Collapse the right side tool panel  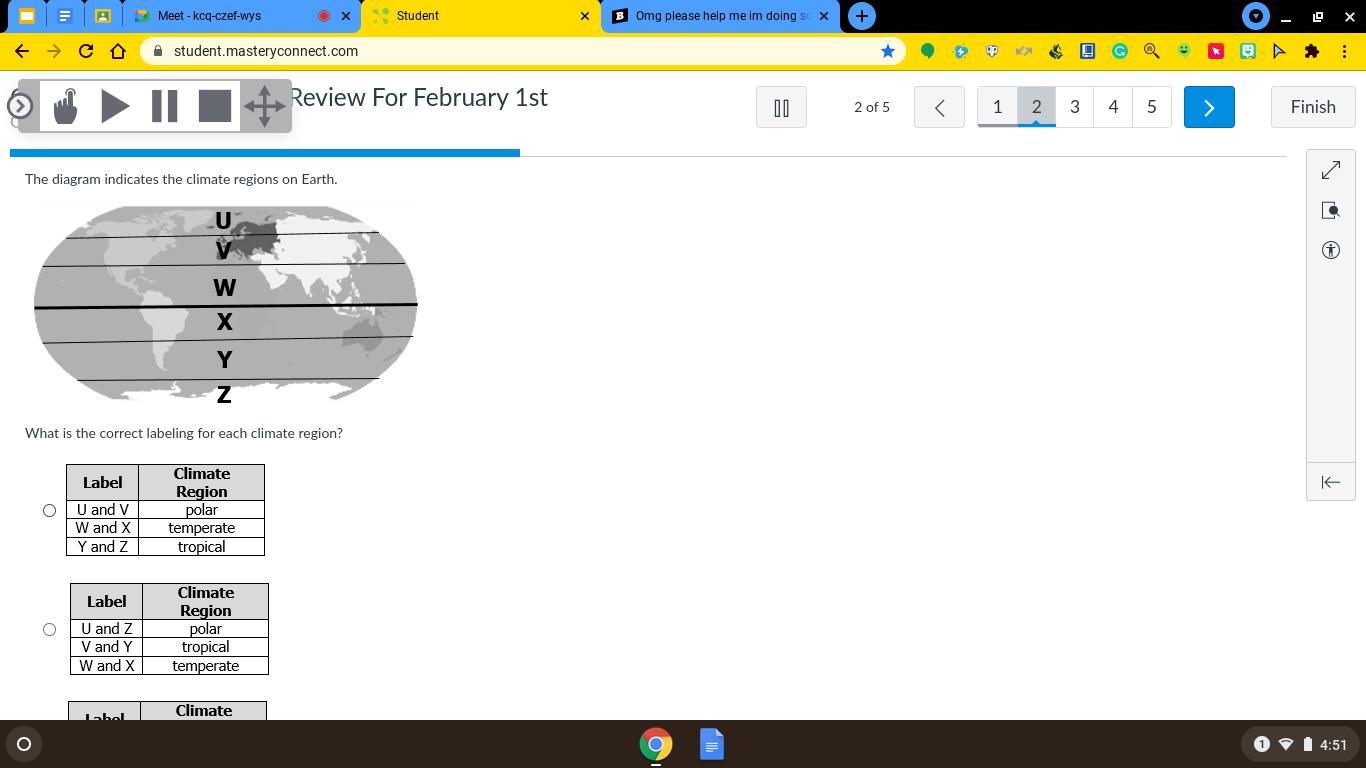pyautogui.click(x=1330, y=482)
